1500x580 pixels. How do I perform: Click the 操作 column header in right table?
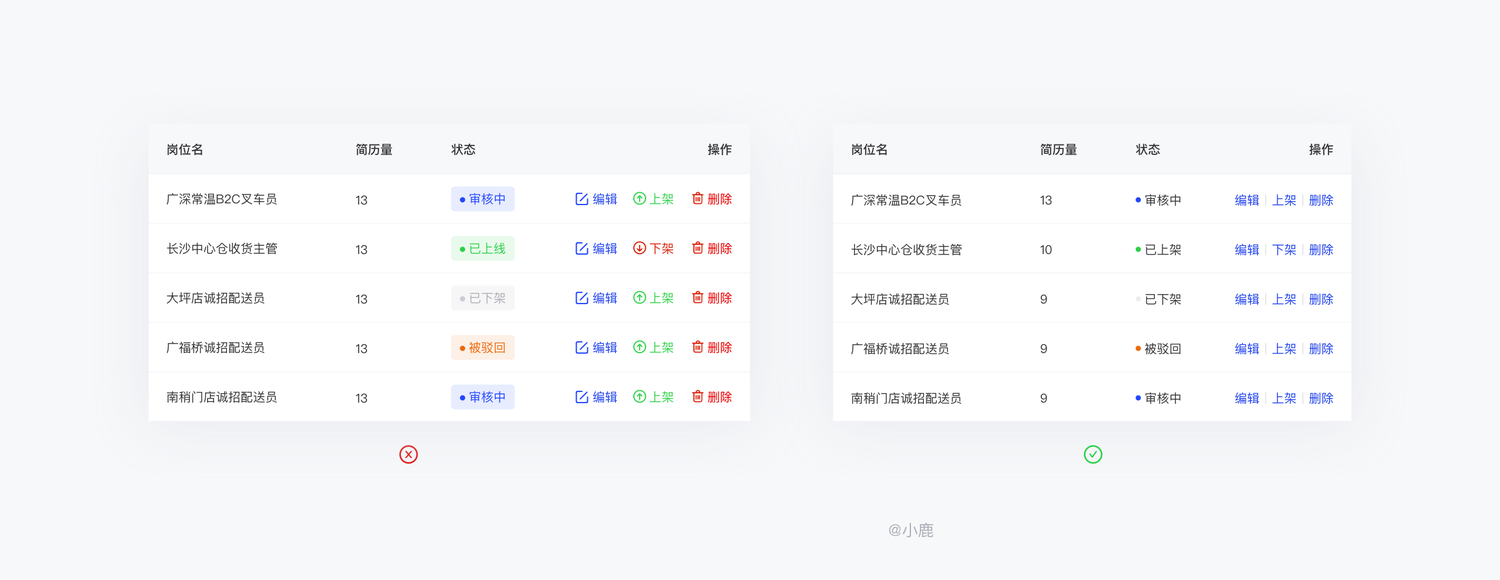point(1321,149)
